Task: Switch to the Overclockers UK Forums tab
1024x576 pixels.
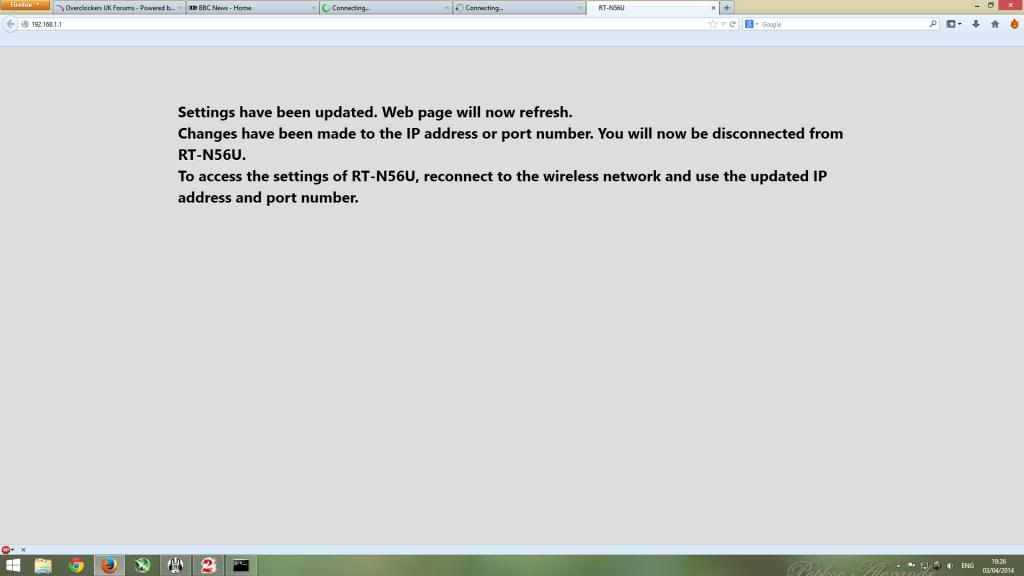Action: coord(120,8)
